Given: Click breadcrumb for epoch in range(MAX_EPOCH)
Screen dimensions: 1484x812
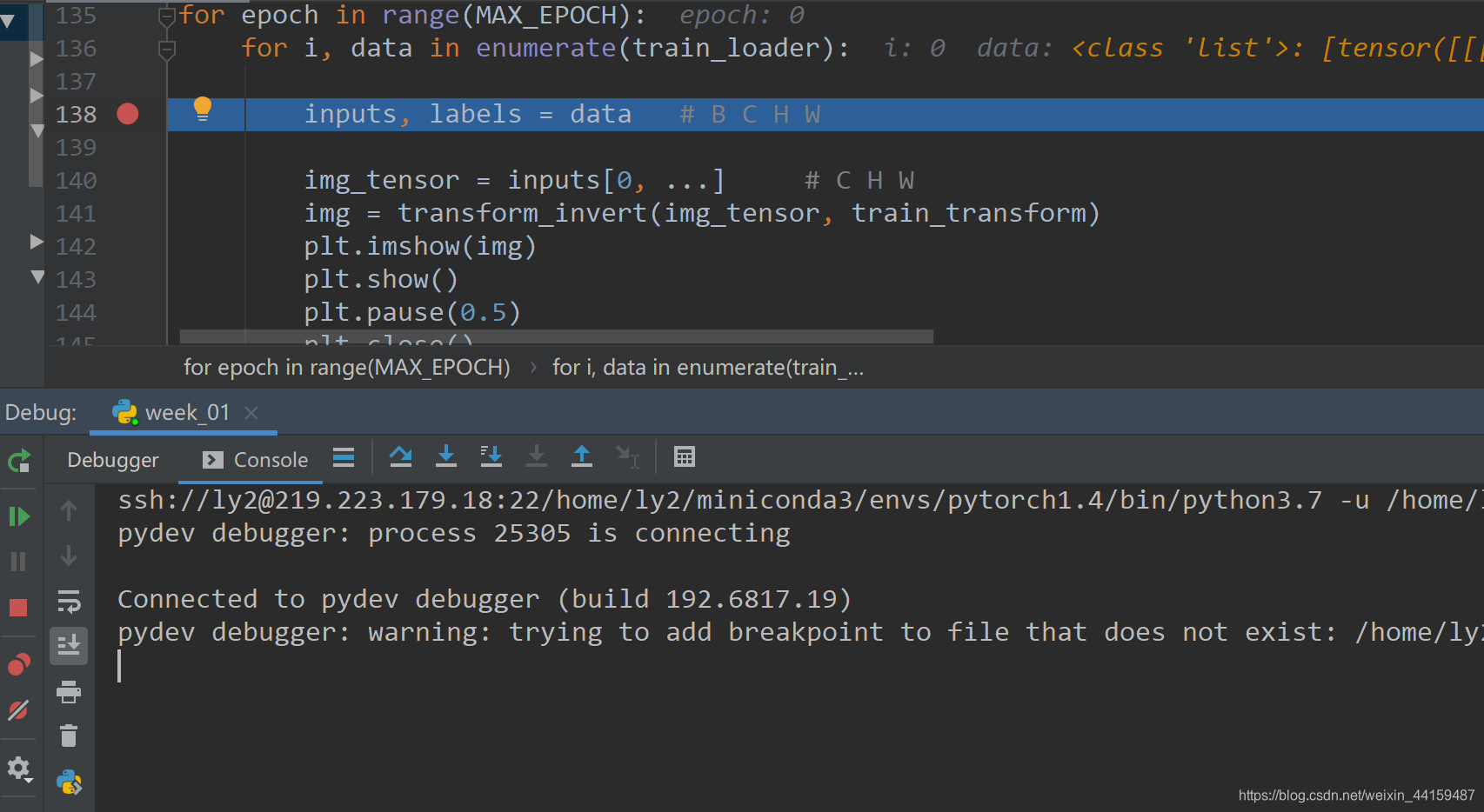Looking at the screenshot, I should (347, 368).
